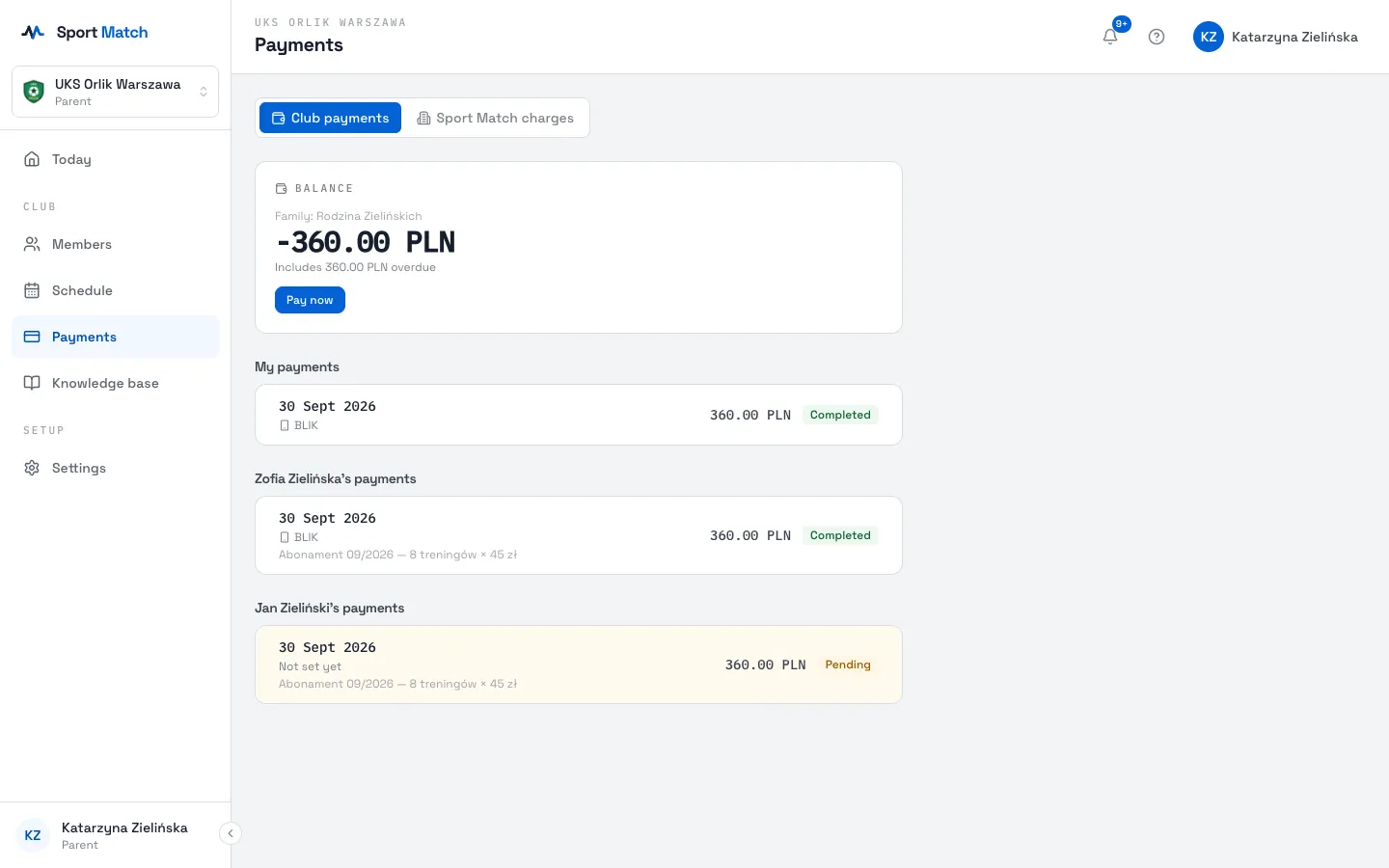Go to Today in sidebar
Screen dimensions: 1389x868
click(x=116, y=159)
